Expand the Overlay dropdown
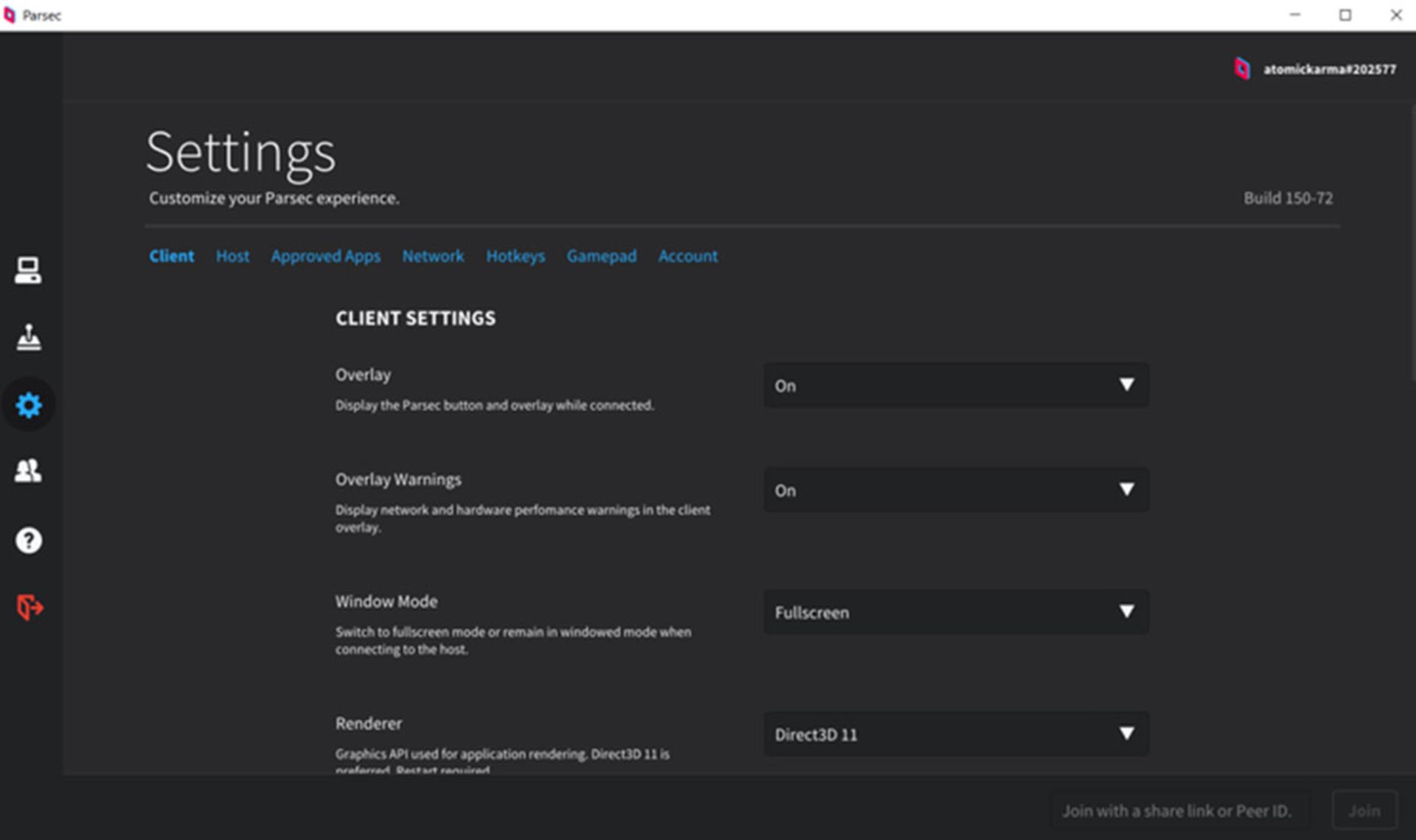1416x840 pixels. [x=956, y=385]
